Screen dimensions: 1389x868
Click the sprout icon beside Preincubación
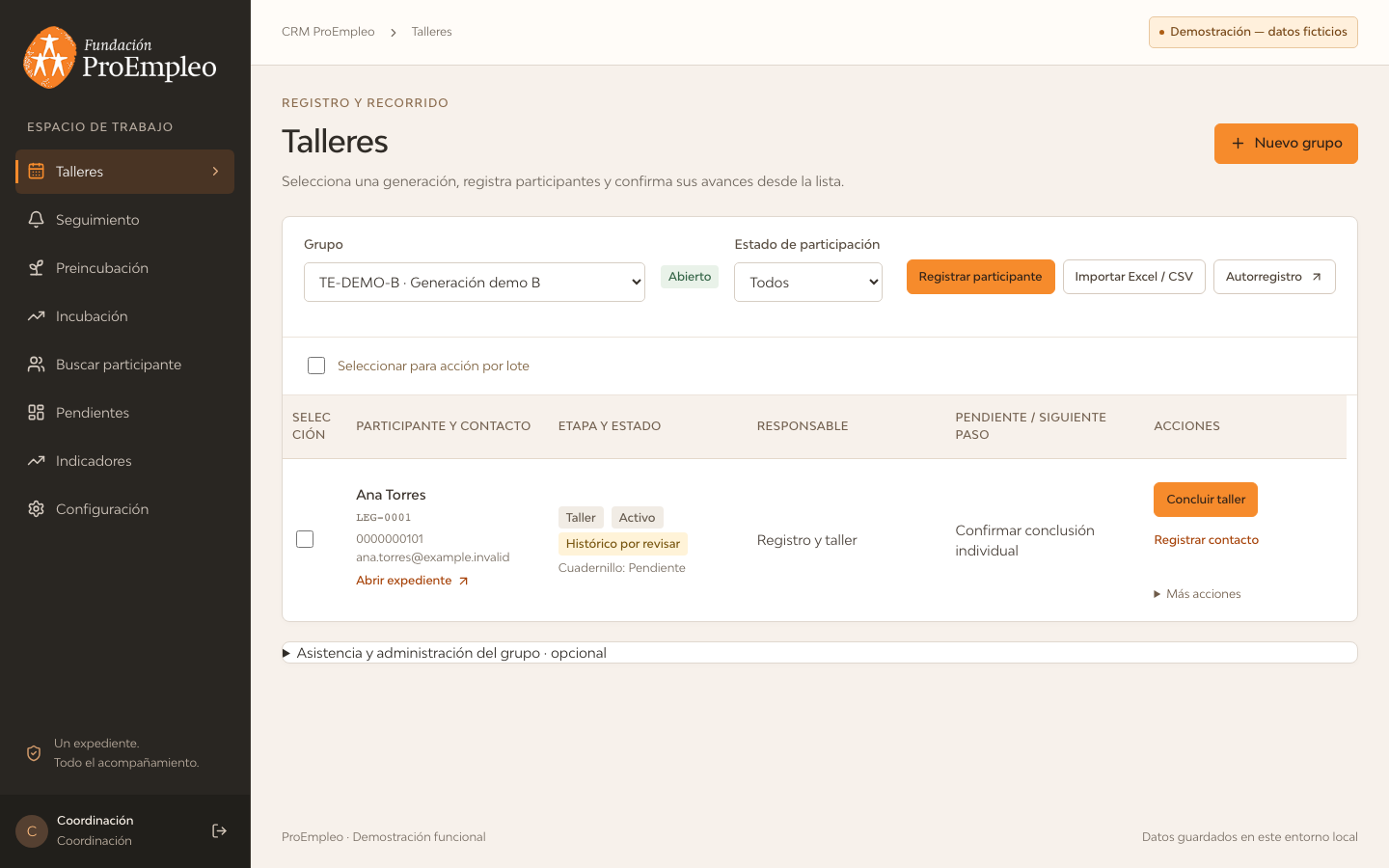click(36, 268)
